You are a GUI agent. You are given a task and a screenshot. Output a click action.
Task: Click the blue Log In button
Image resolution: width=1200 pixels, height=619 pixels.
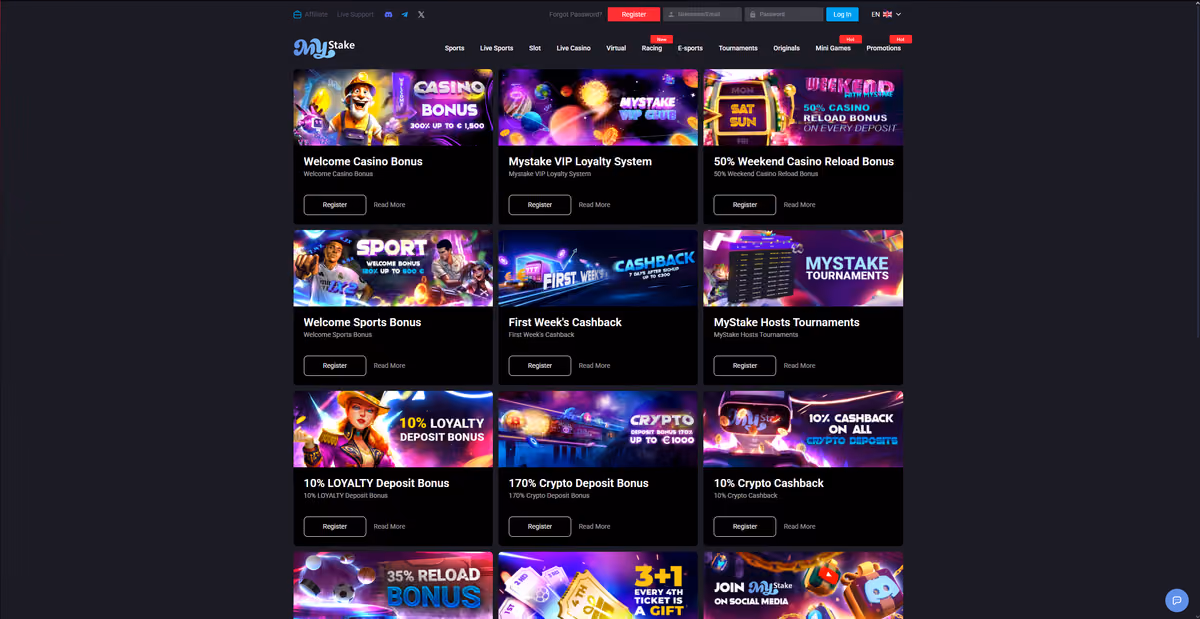[842, 15]
